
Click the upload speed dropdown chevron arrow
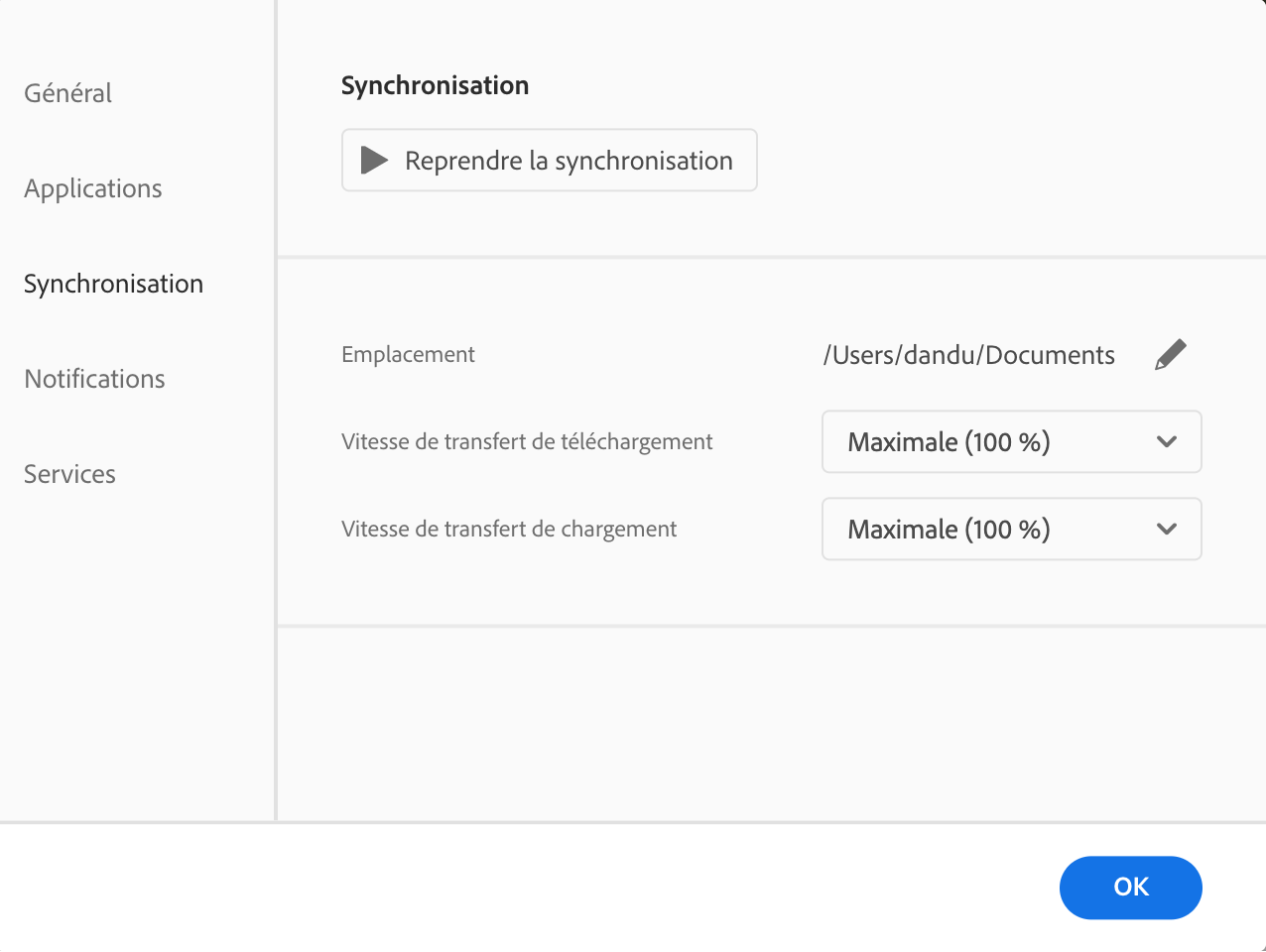tap(1167, 529)
